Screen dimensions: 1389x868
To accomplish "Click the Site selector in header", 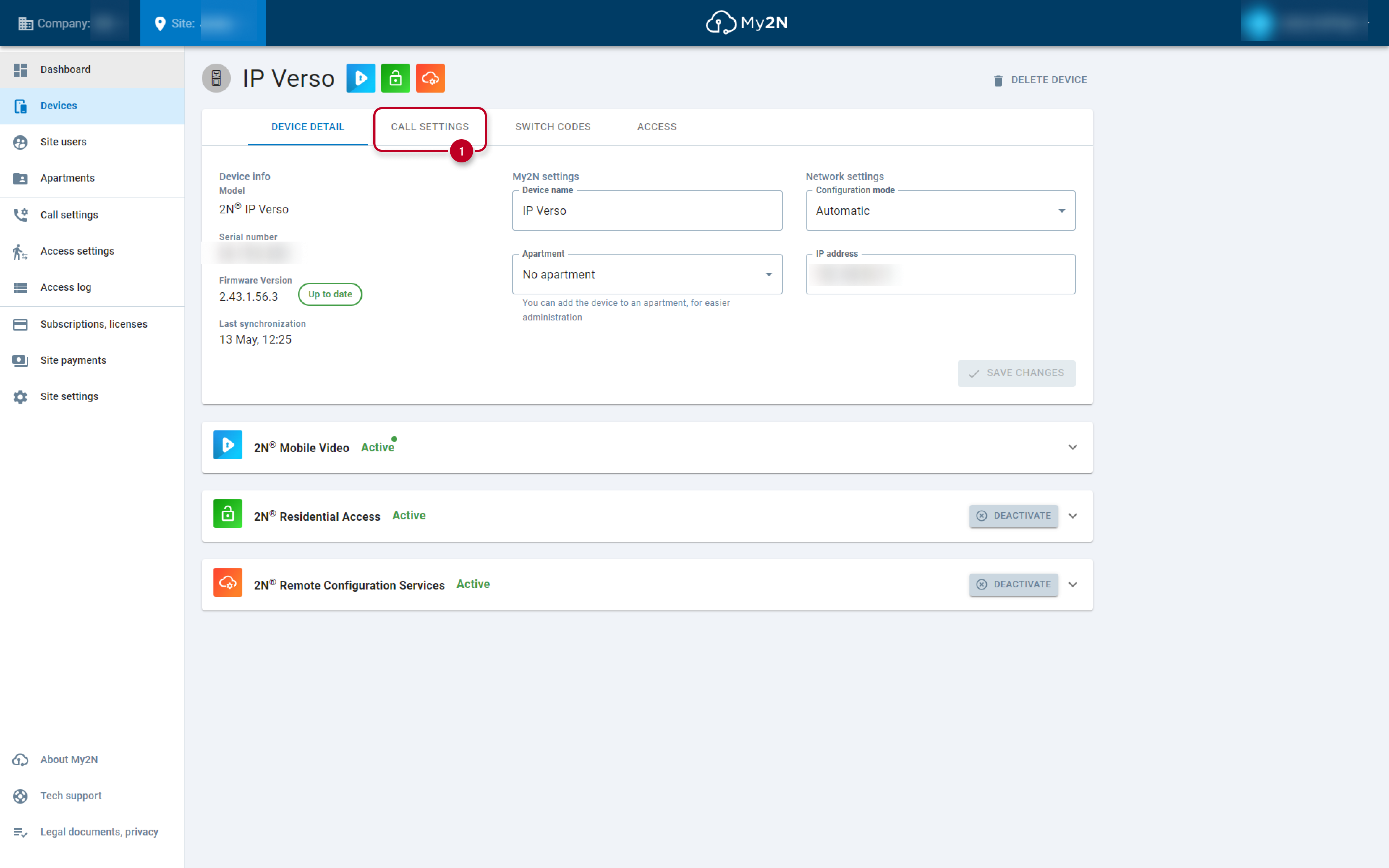I will pos(203,23).
